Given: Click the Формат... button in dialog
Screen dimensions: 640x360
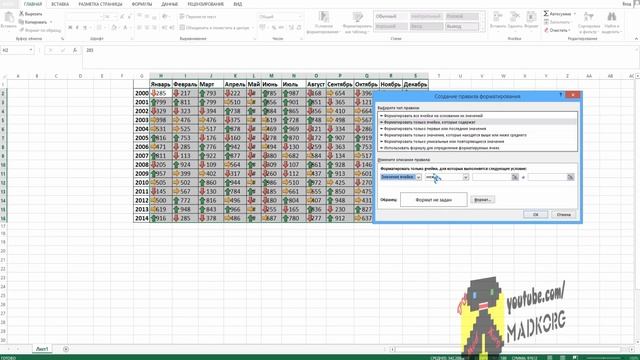Looking at the screenshot, I should click(482, 200).
